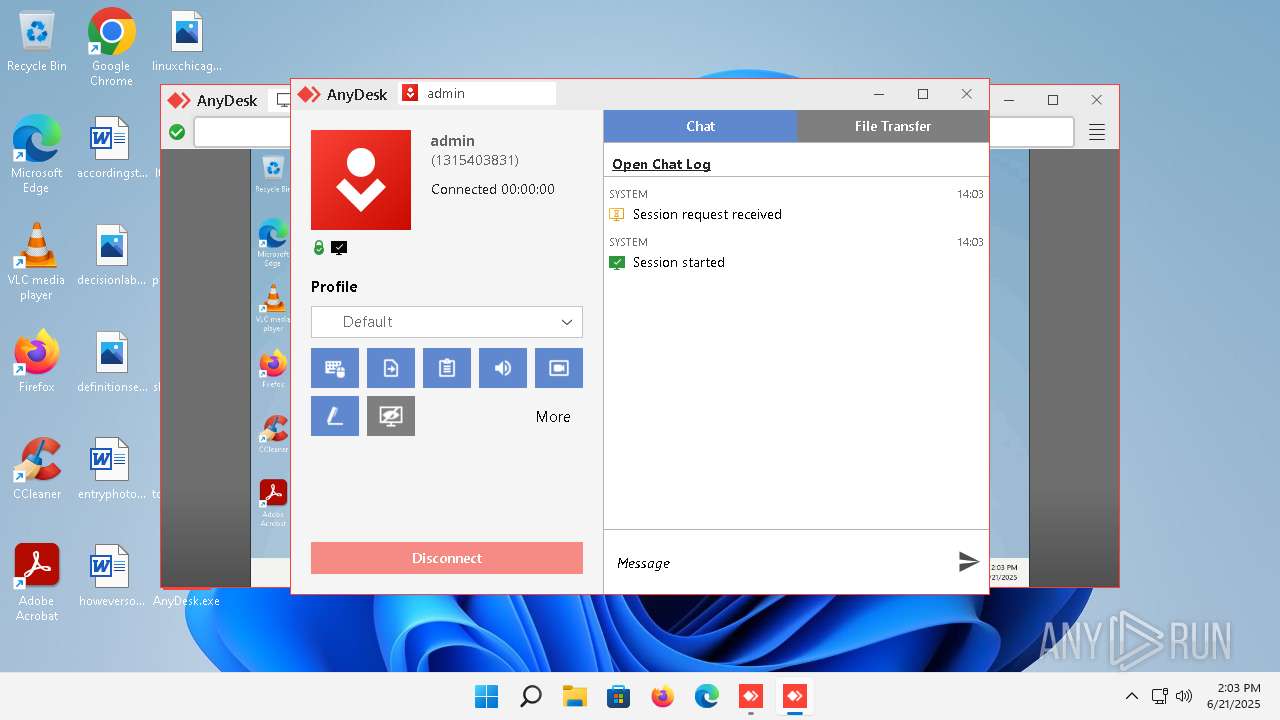
Task: Select linuxchicag... image file on desktop
Action: click(185, 42)
